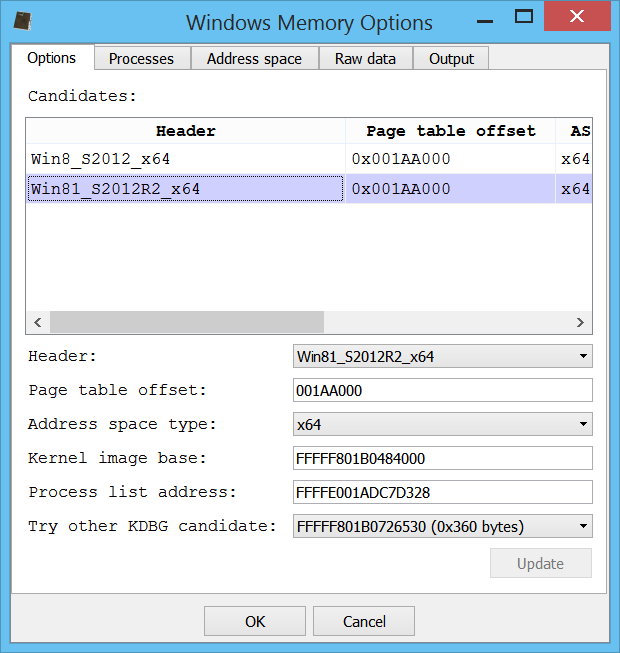Click the Cancel button

(x=364, y=621)
